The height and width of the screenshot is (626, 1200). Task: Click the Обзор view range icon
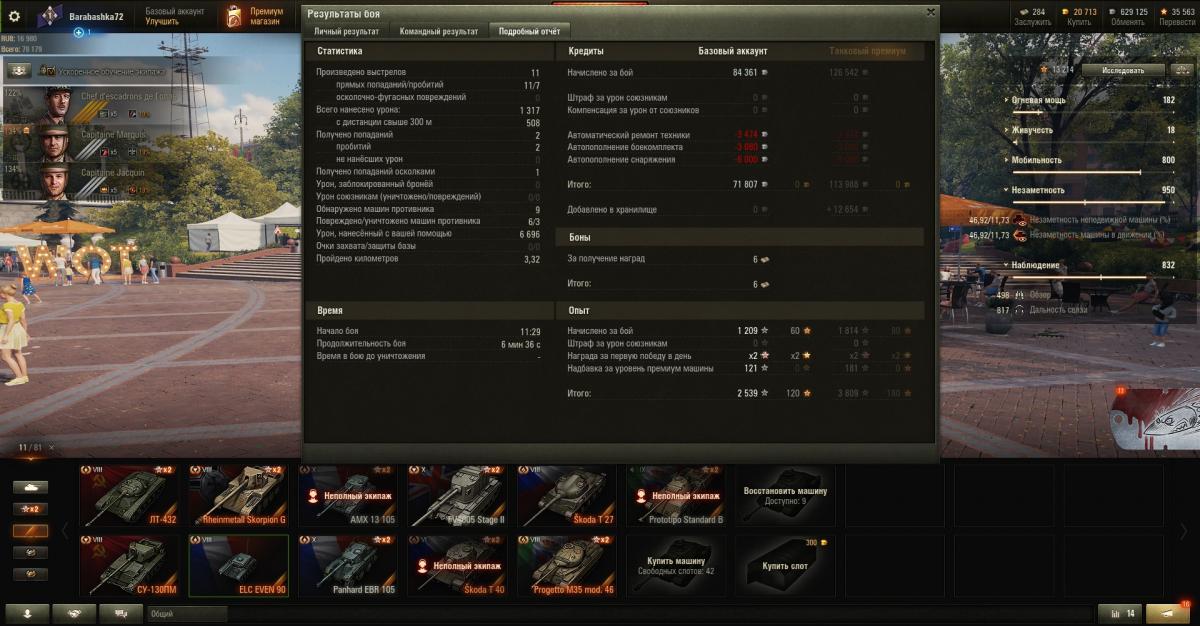coord(1019,296)
